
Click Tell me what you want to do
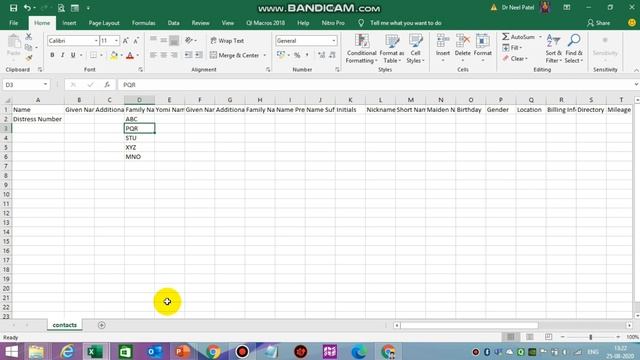coord(405,23)
